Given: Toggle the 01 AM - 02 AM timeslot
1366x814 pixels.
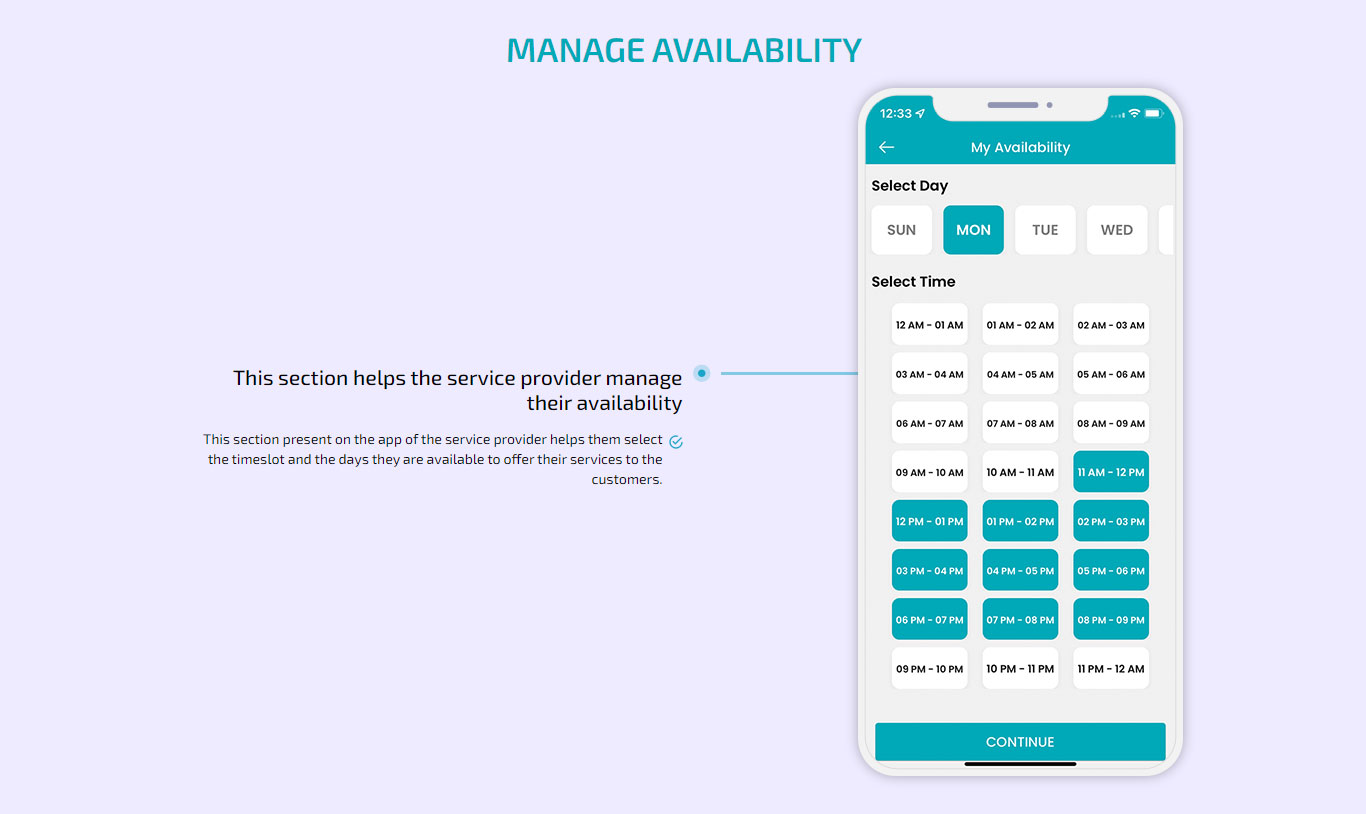Looking at the screenshot, I should click(x=1020, y=325).
